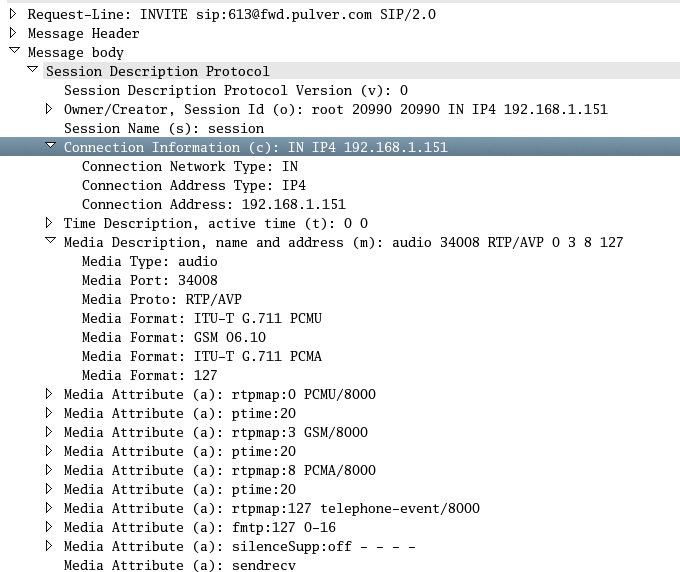Expand the rtpmap:0 PCMU/8000 attribute

click(49, 394)
